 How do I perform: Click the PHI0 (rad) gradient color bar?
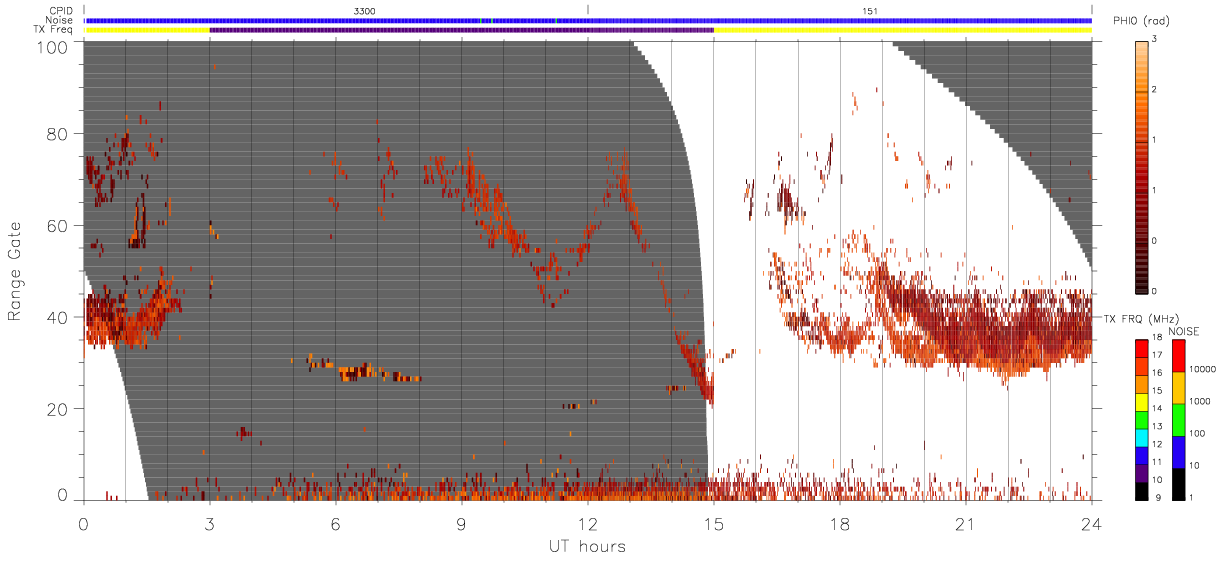[1141, 165]
